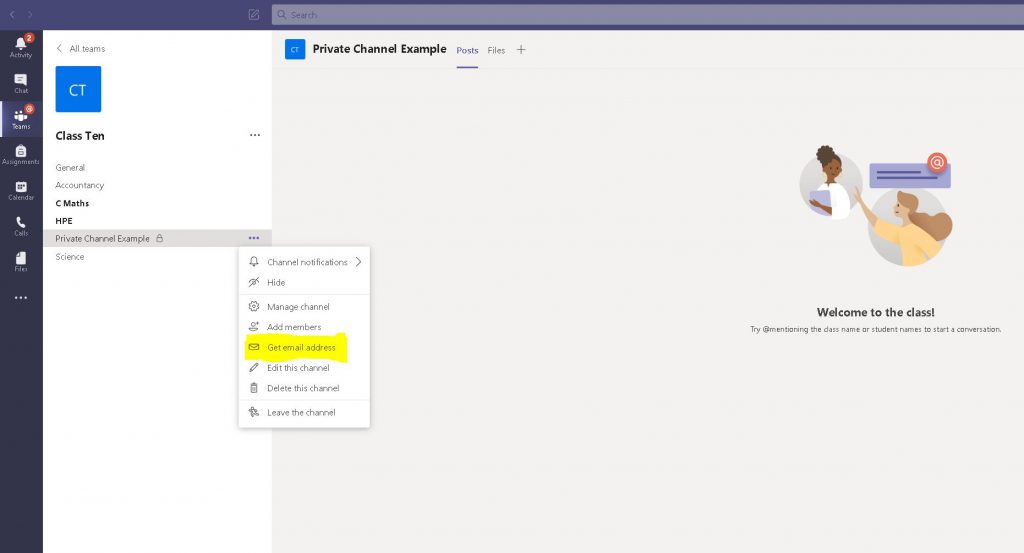Image resolution: width=1024 pixels, height=553 pixels.
Task: Click the plus icon to add tab
Action: tap(521, 50)
